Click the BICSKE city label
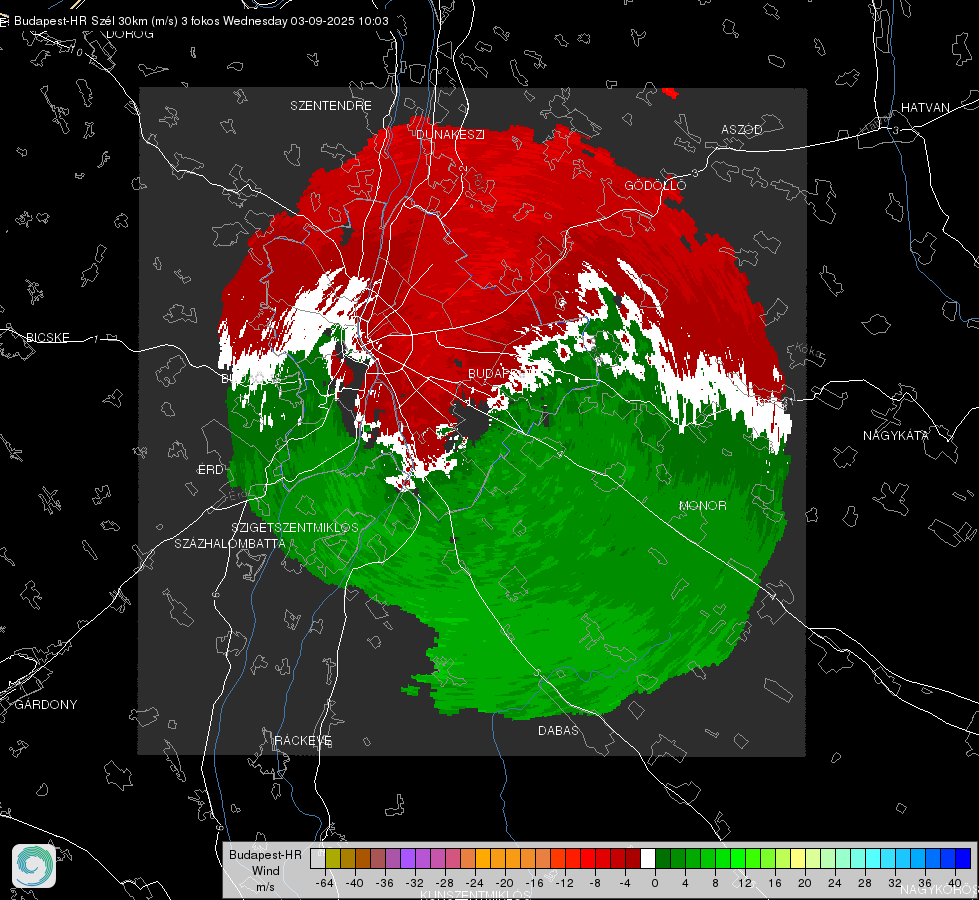The image size is (979, 900). tap(47, 338)
